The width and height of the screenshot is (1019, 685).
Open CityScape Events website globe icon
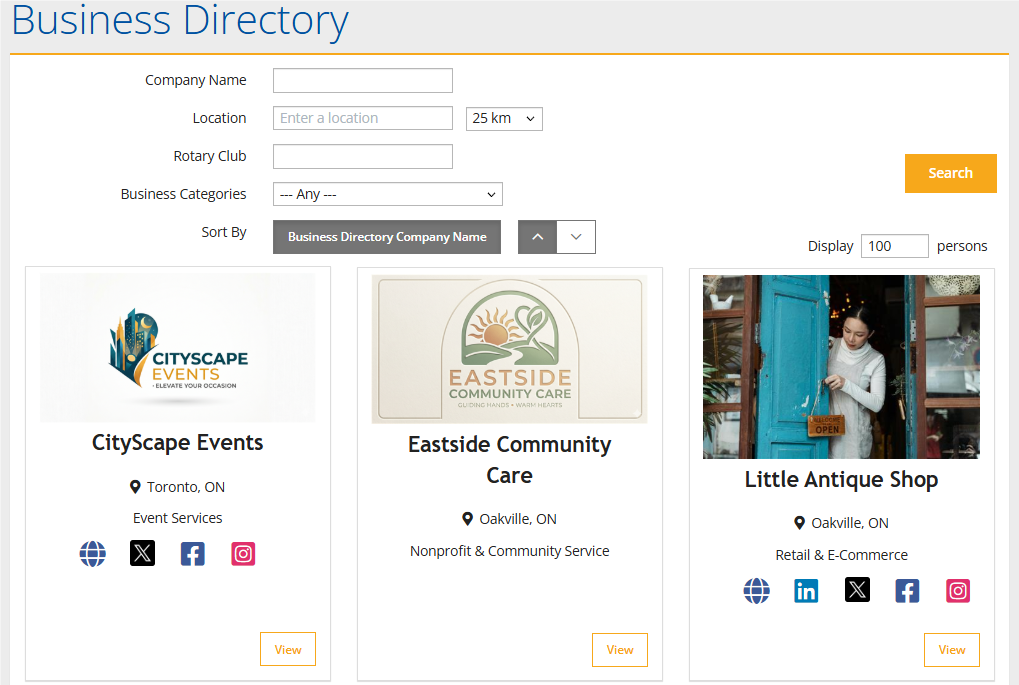pyautogui.click(x=92, y=554)
